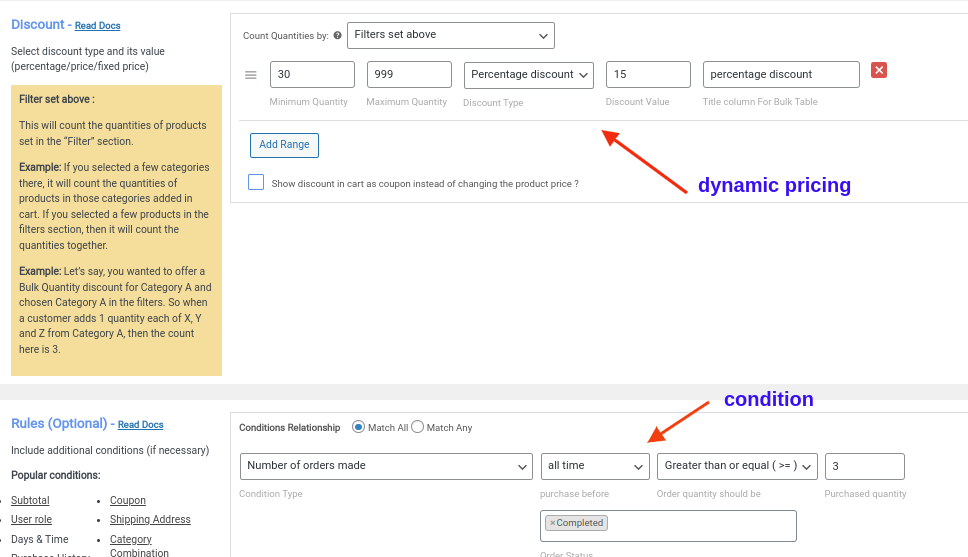Expand the Condition Type dropdown

[386, 466]
